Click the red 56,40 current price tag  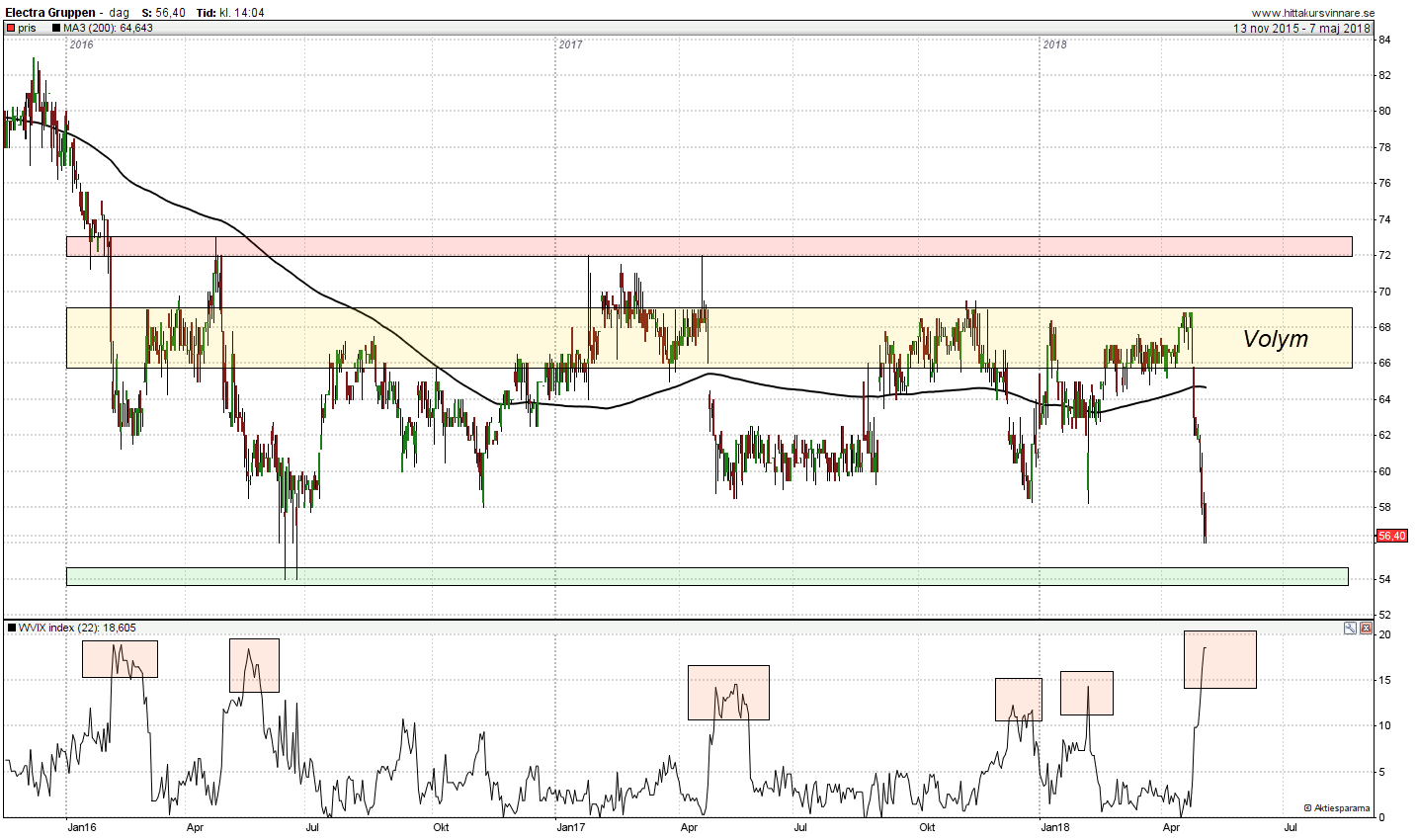[x=1390, y=536]
